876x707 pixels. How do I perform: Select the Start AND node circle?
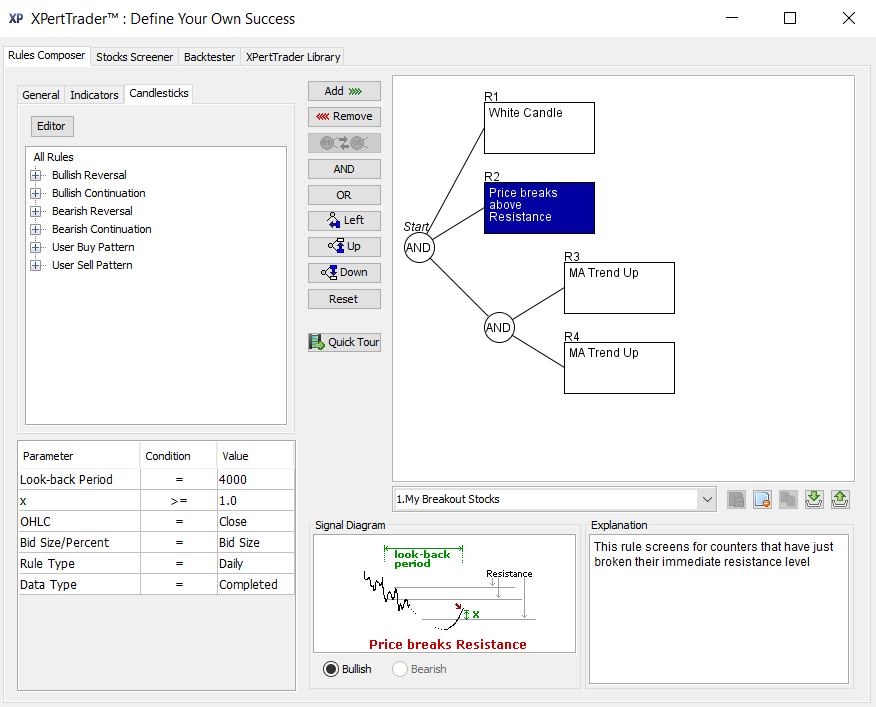pyautogui.click(x=419, y=248)
